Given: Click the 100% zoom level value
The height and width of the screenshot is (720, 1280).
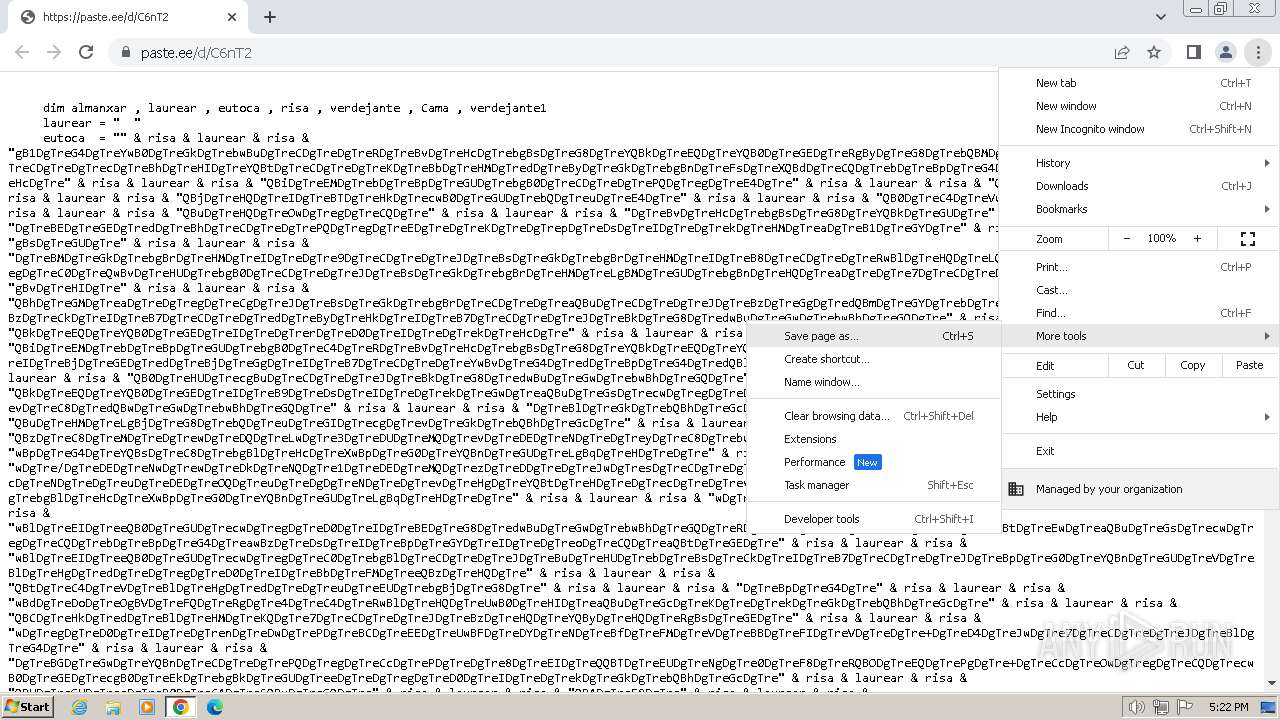Looking at the screenshot, I should point(1161,239).
